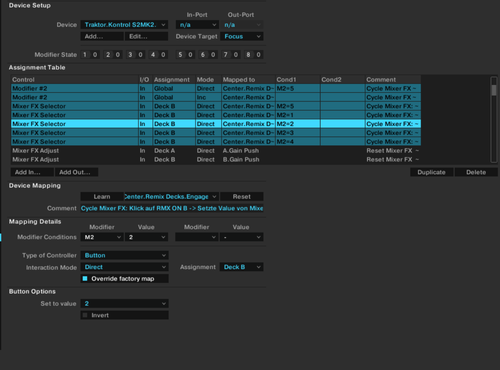
Task: Click Modifier State 5 value box
Action: [190, 55]
